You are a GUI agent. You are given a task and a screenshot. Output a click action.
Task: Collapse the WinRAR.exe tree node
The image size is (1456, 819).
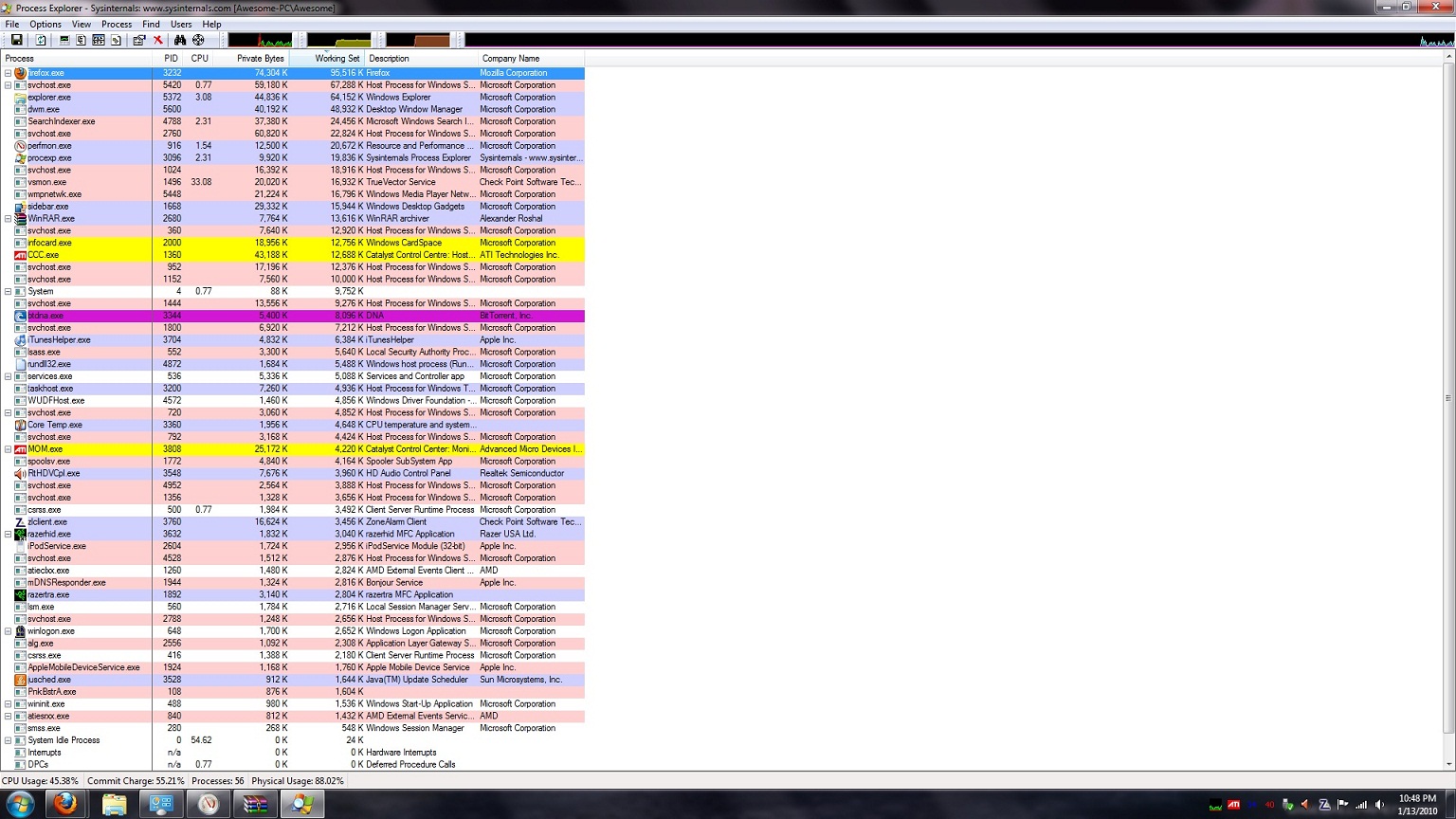click(x=9, y=219)
